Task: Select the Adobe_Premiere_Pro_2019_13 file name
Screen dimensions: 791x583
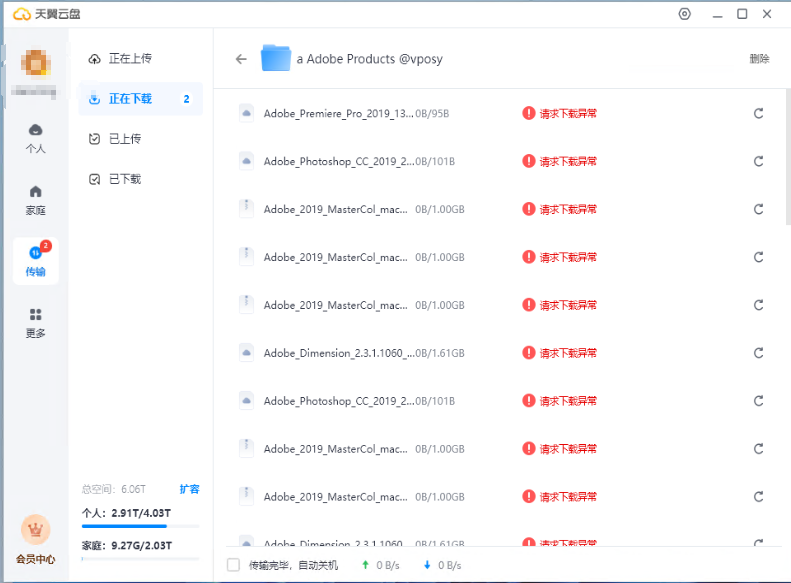Action: pos(338,113)
